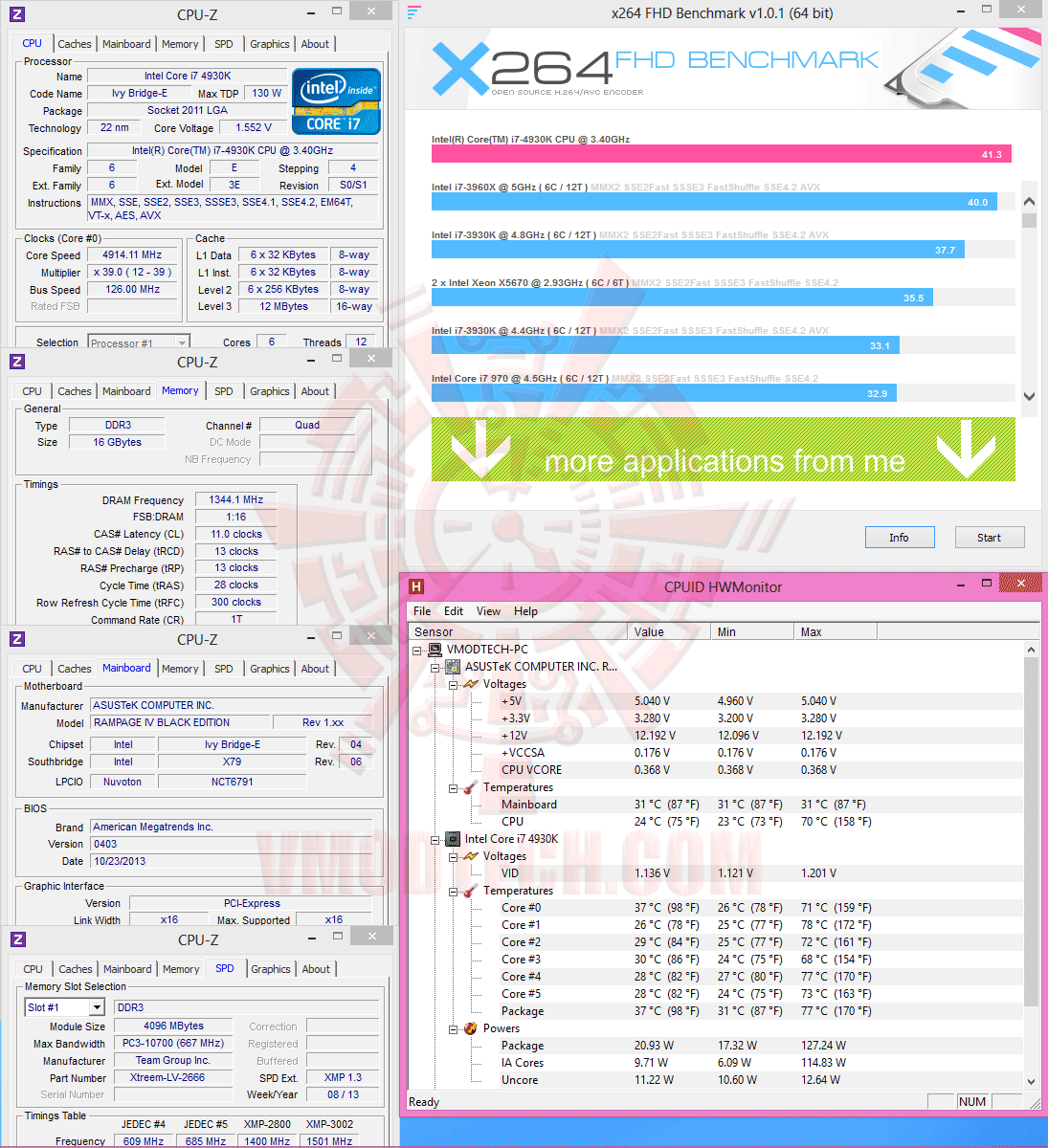Click the VMODTECH-PC computer icon
Viewport: 1048px width, 1148px height.
435,650
